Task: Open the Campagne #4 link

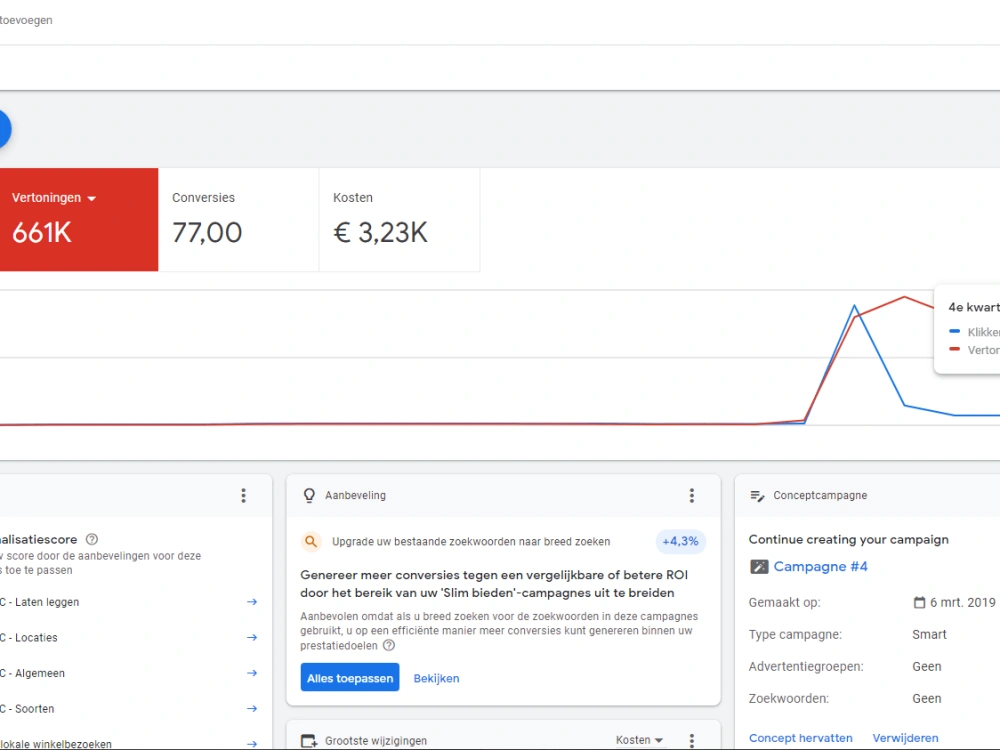Action: pyautogui.click(x=820, y=566)
